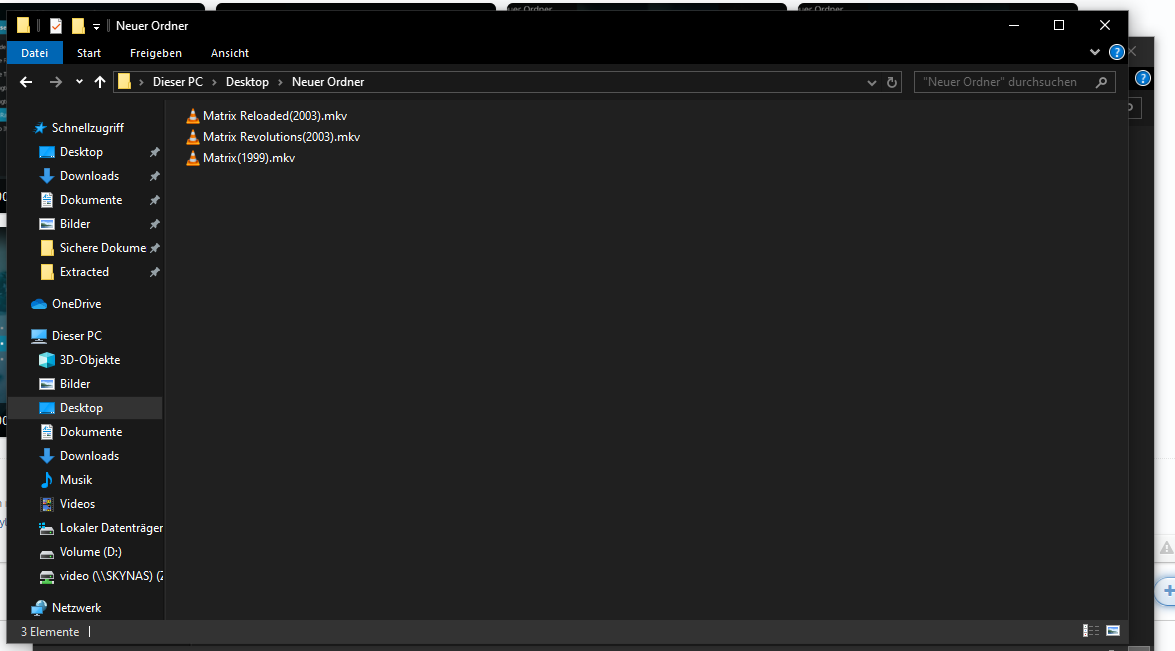Switch to details view icon in status bar

coord(1091,631)
